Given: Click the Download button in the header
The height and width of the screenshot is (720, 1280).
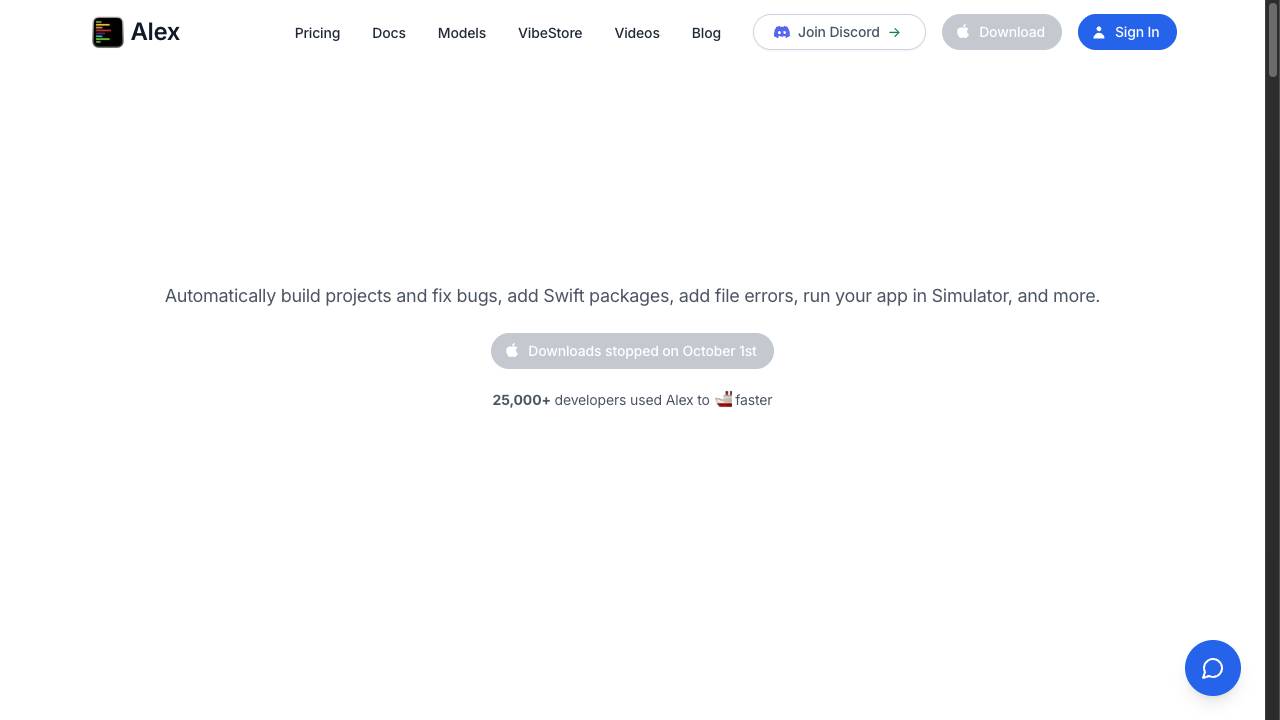Looking at the screenshot, I should pos(1002,32).
